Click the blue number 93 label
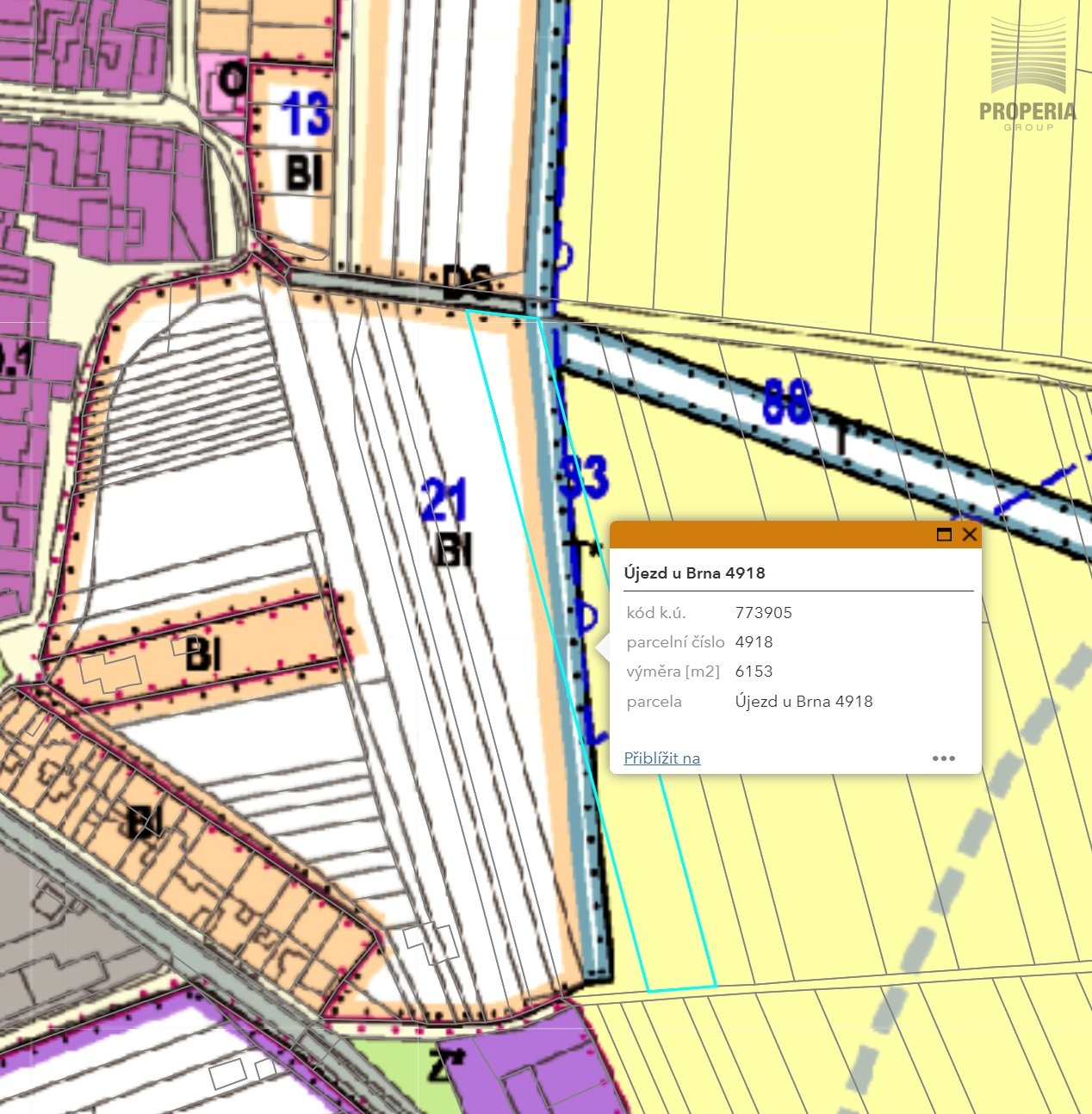This screenshot has height=1114, width=1092. (x=584, y=476)
